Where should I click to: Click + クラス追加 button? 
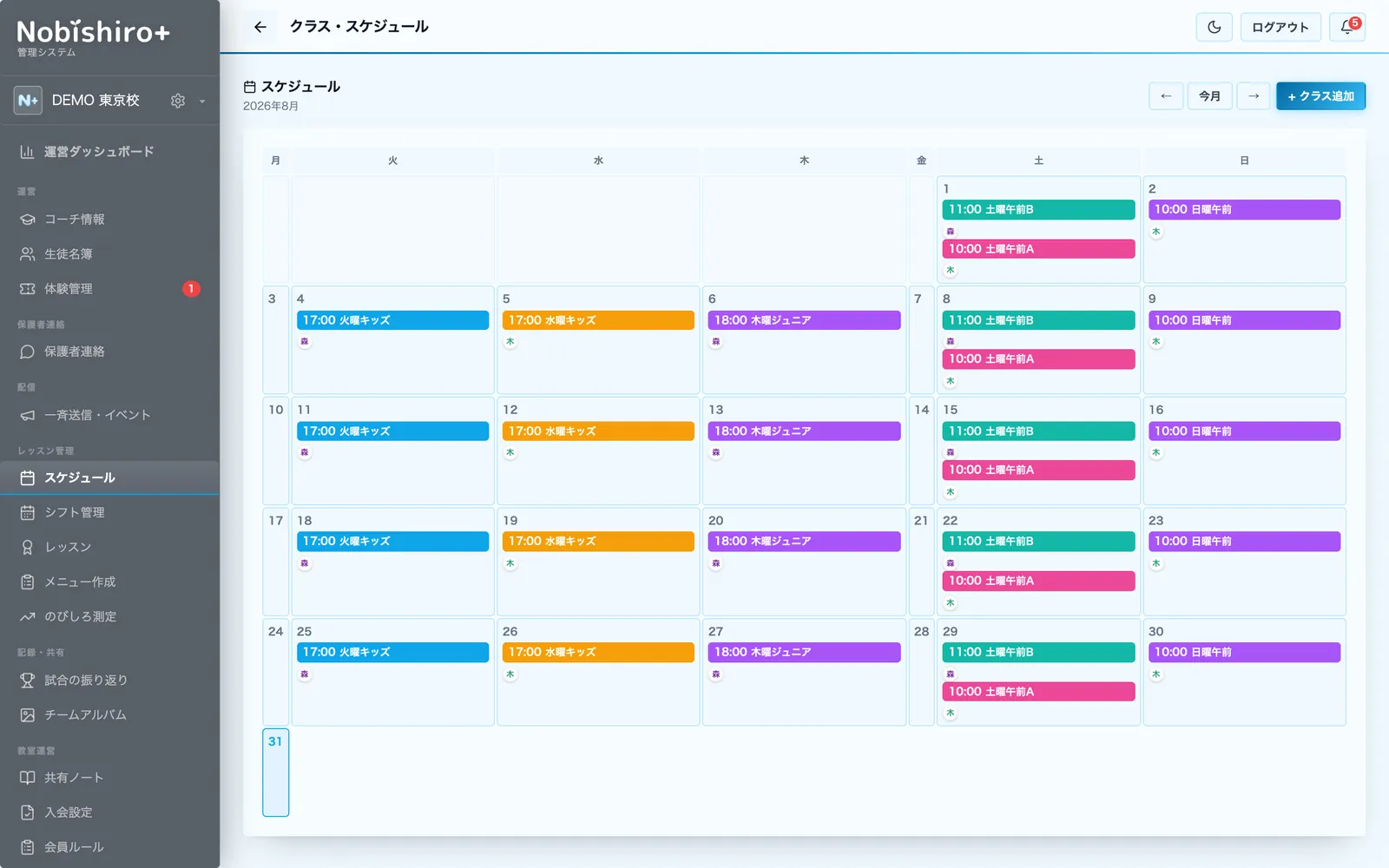click(1320, 96)
